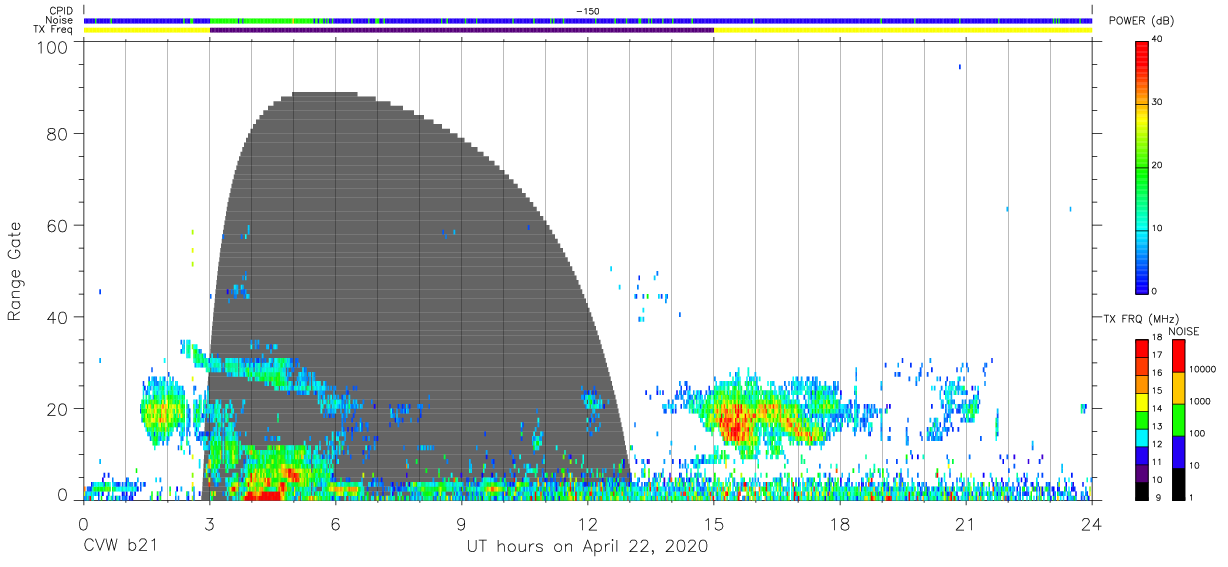
Task: Click the purple segment of TX Freq bar
Action: [462, 30]
